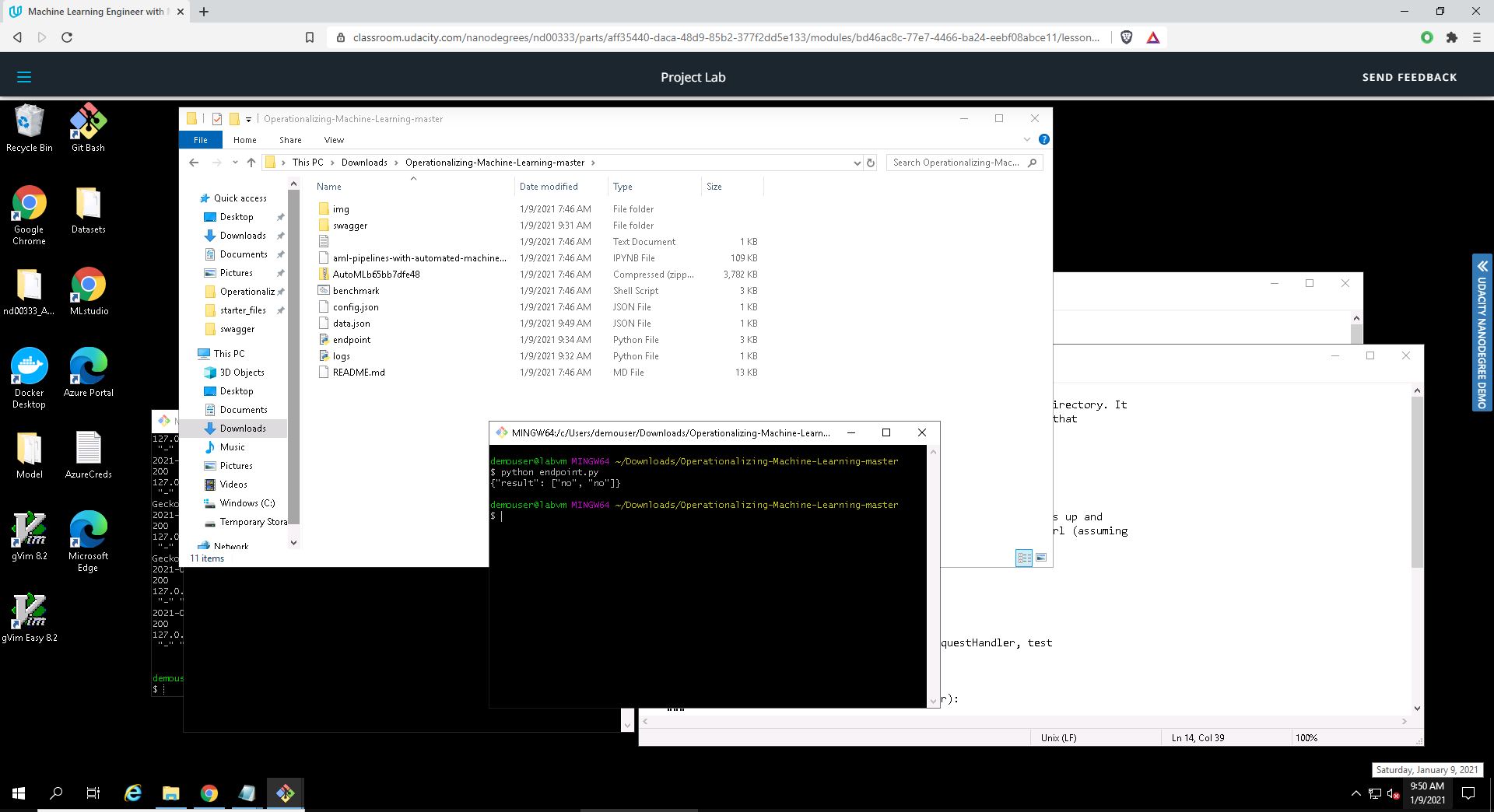
Task: Click the Brave Shields icon in address bar
Action: (1126, 37)
